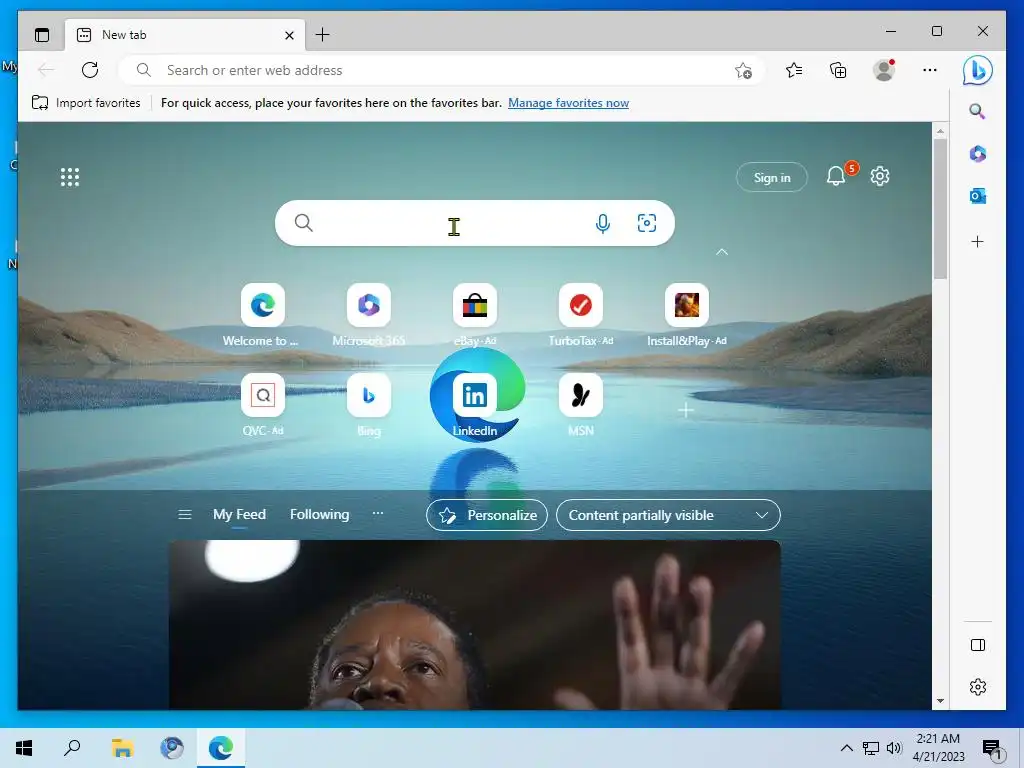This screenshot has width=1024, height=768.
Task: Refresh the page with reload icon
Action: point(90,70)
